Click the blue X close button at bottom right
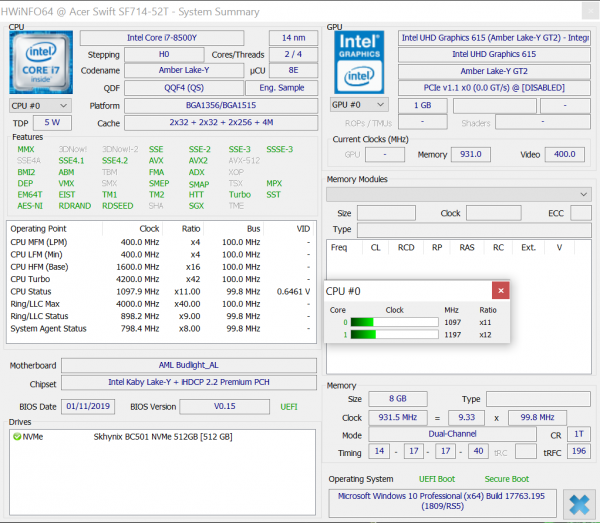The width and height of the screenshot is (600, 523). [579, 505]
